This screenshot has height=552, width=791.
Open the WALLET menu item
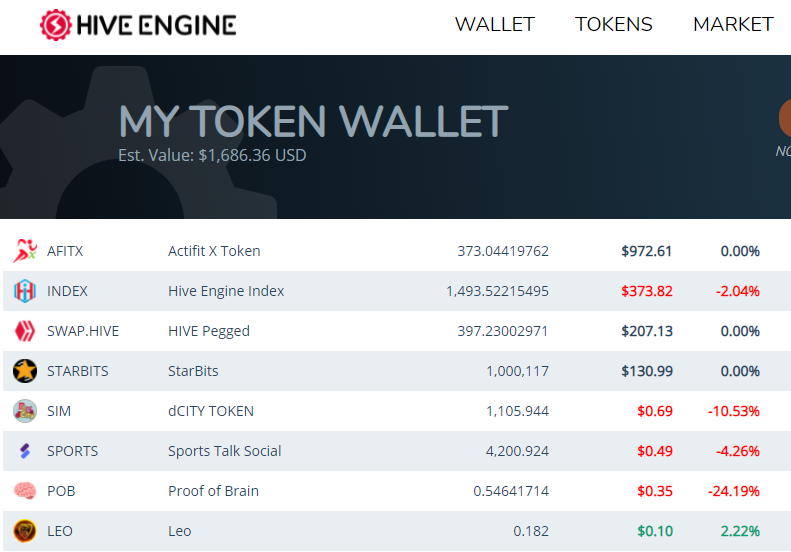[495, 24]
